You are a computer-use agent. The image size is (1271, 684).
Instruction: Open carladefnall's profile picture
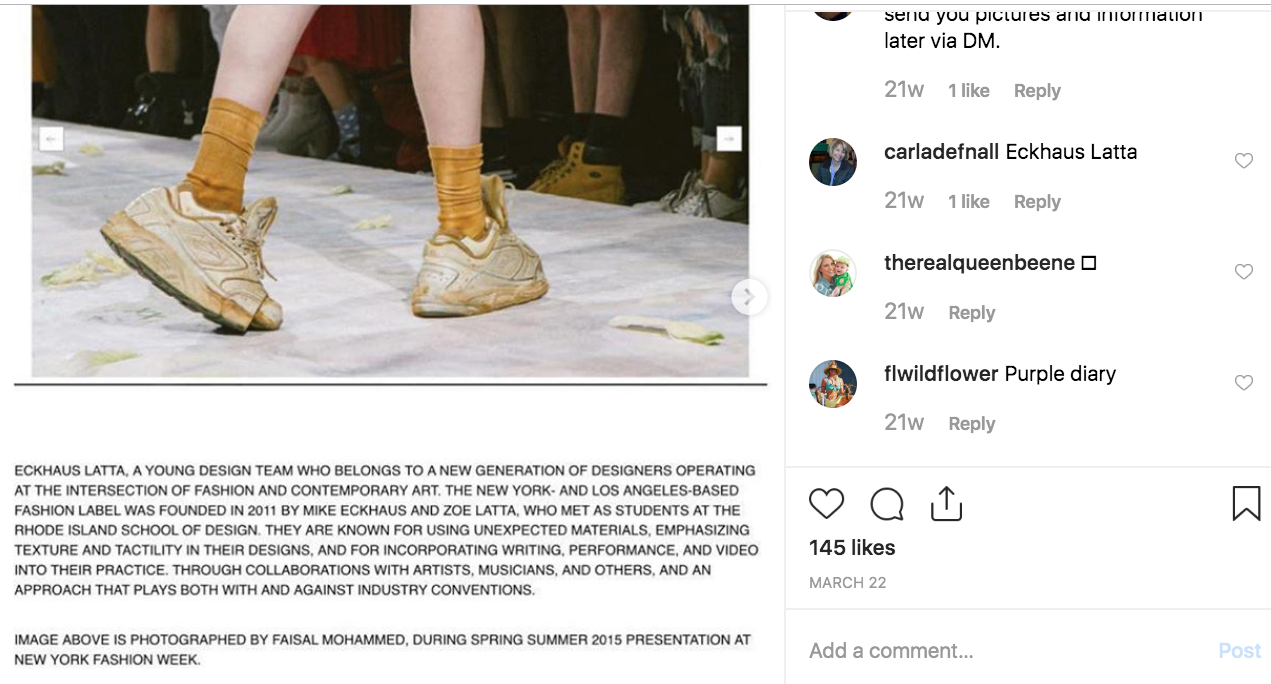(833, 162)
